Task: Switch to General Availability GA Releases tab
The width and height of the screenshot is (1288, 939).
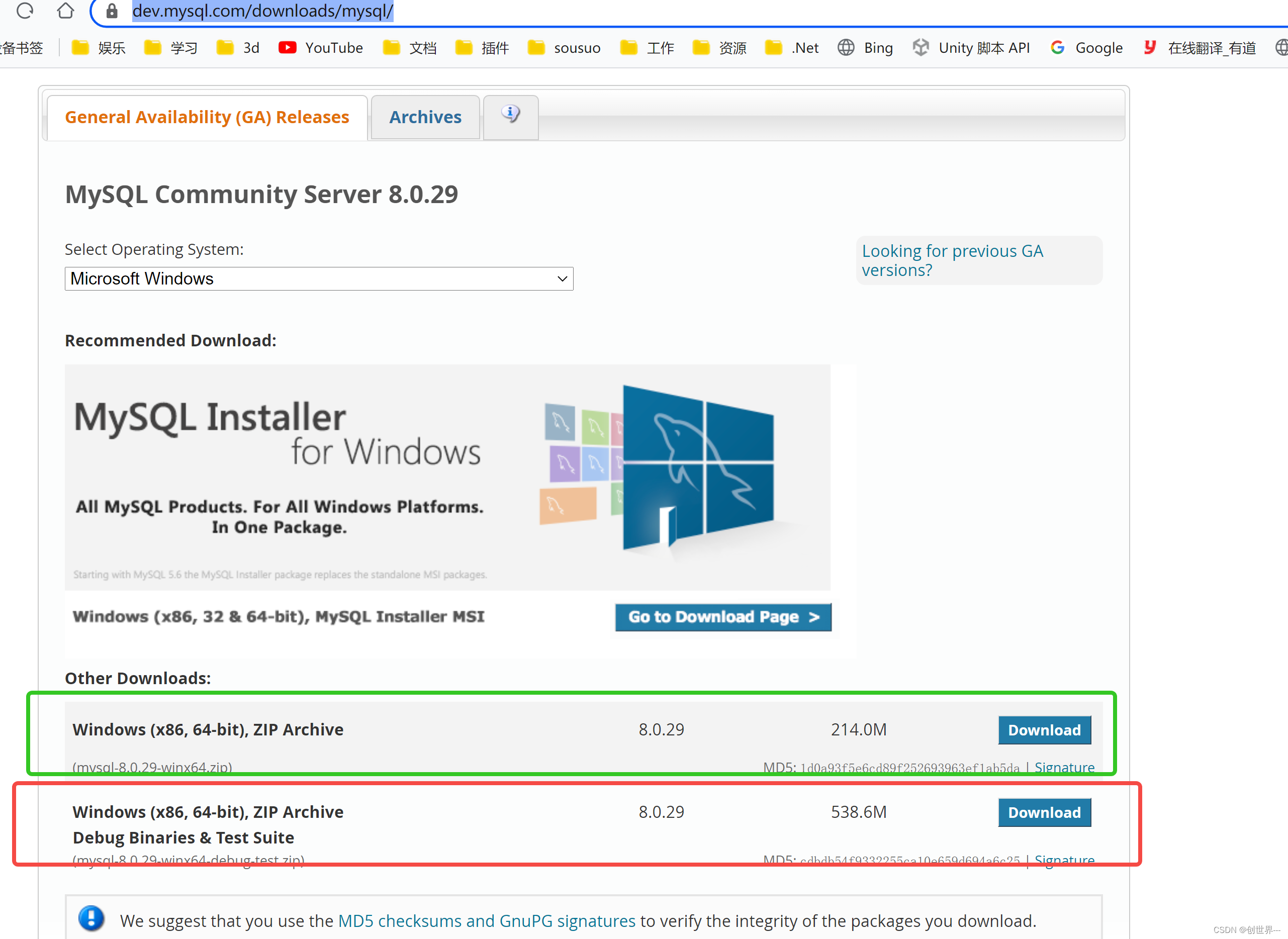Action: point(206,117)
